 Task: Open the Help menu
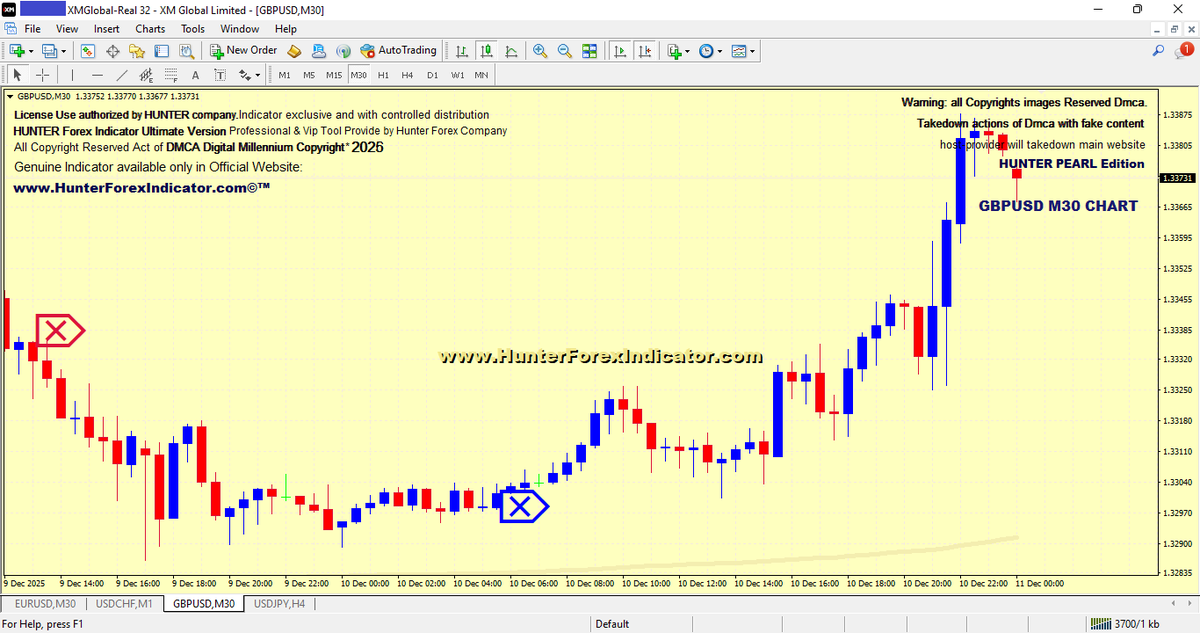click(x=286, y=29)
